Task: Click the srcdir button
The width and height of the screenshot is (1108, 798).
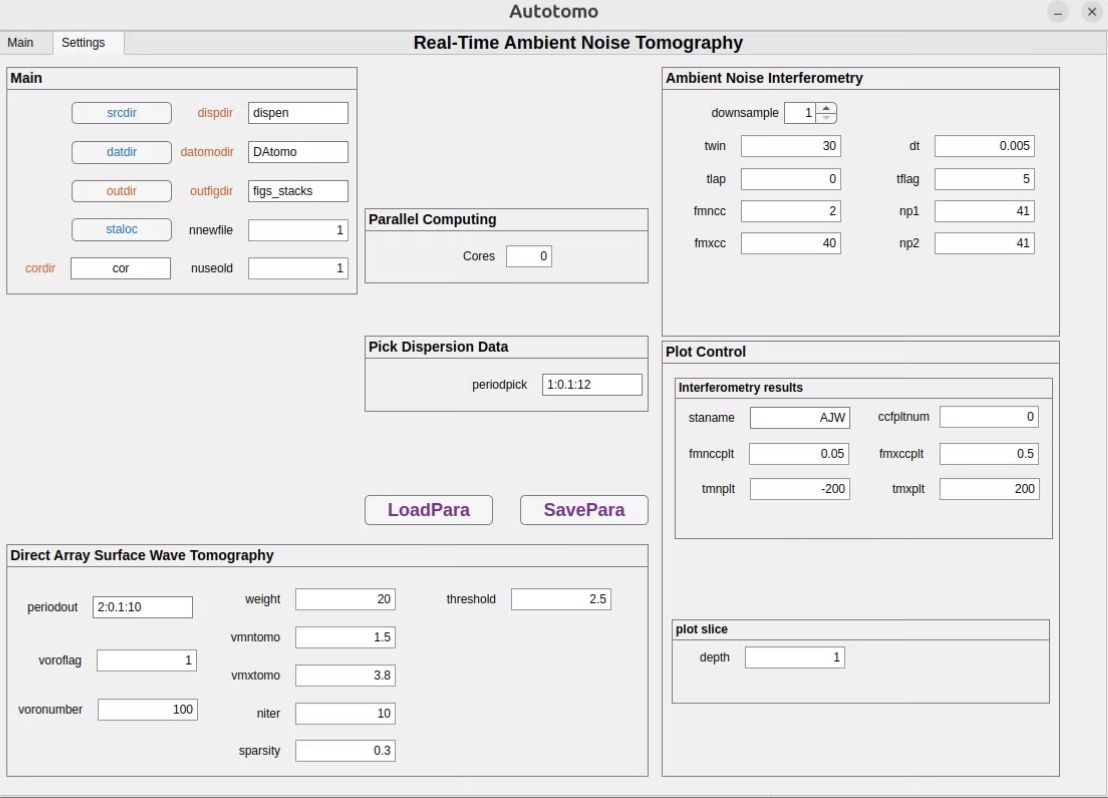Action: [x=121, y=113]
